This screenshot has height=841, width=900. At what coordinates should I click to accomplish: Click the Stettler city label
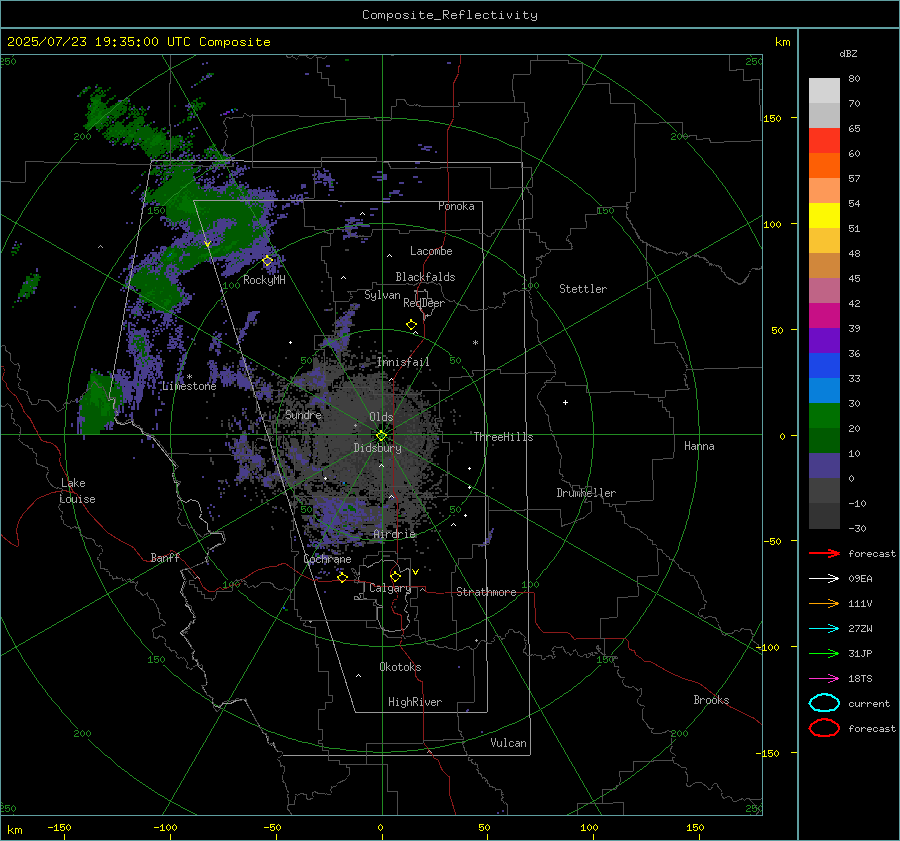[583, 289]
